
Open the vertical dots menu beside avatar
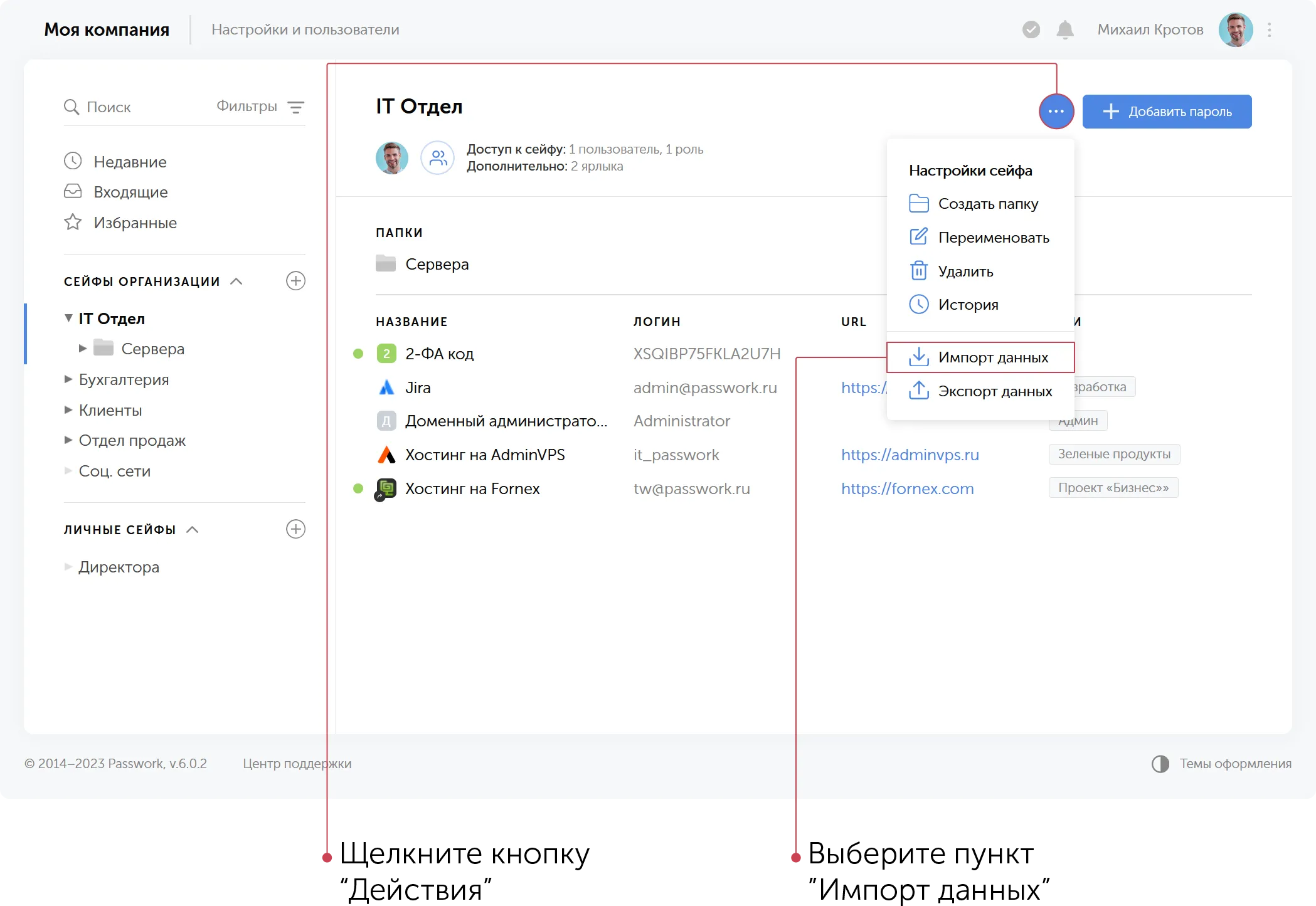point(1269,29)
